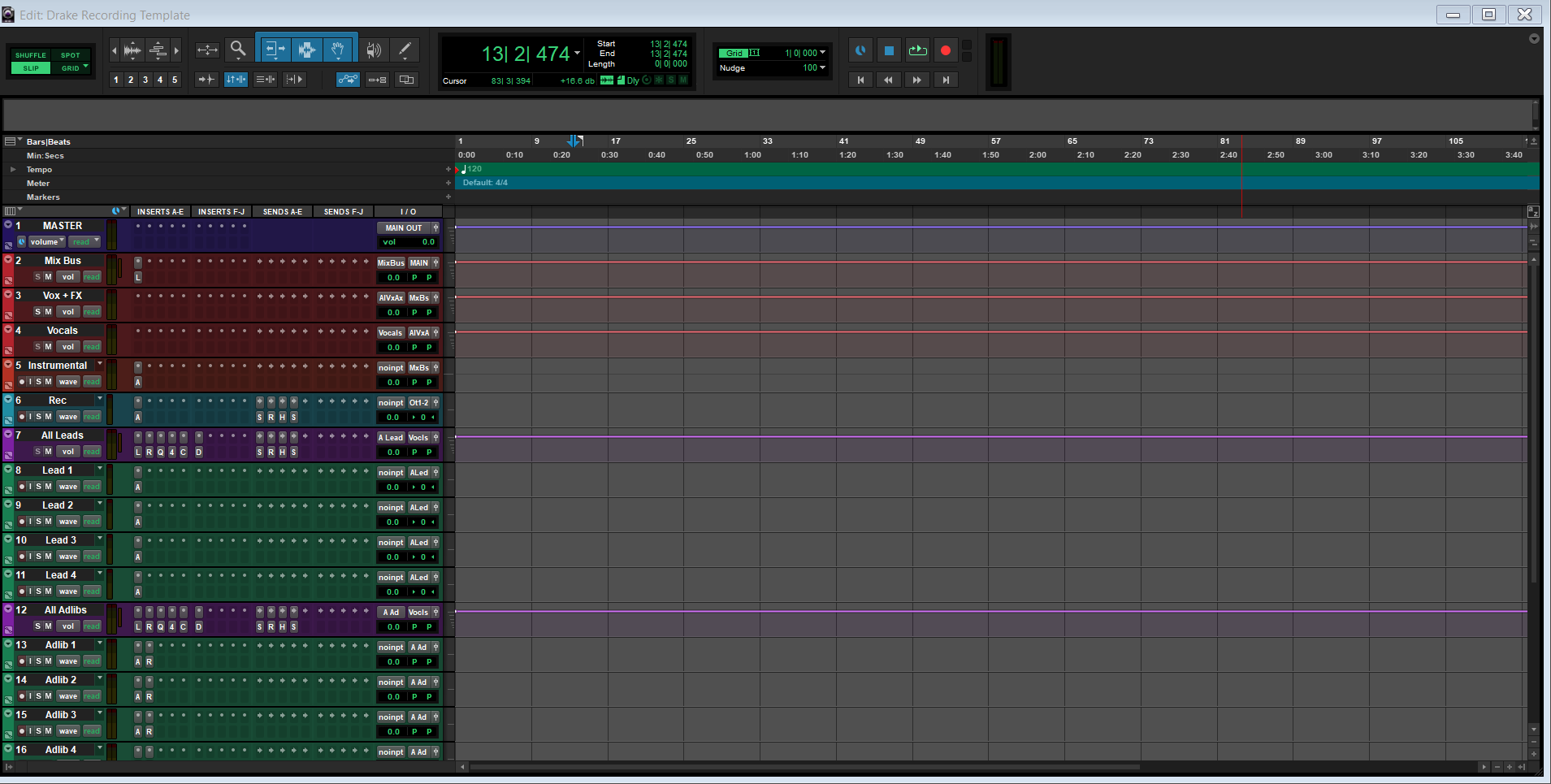
Task: Click the INSERTS A-E column header
Action: [x=160, y=211]
